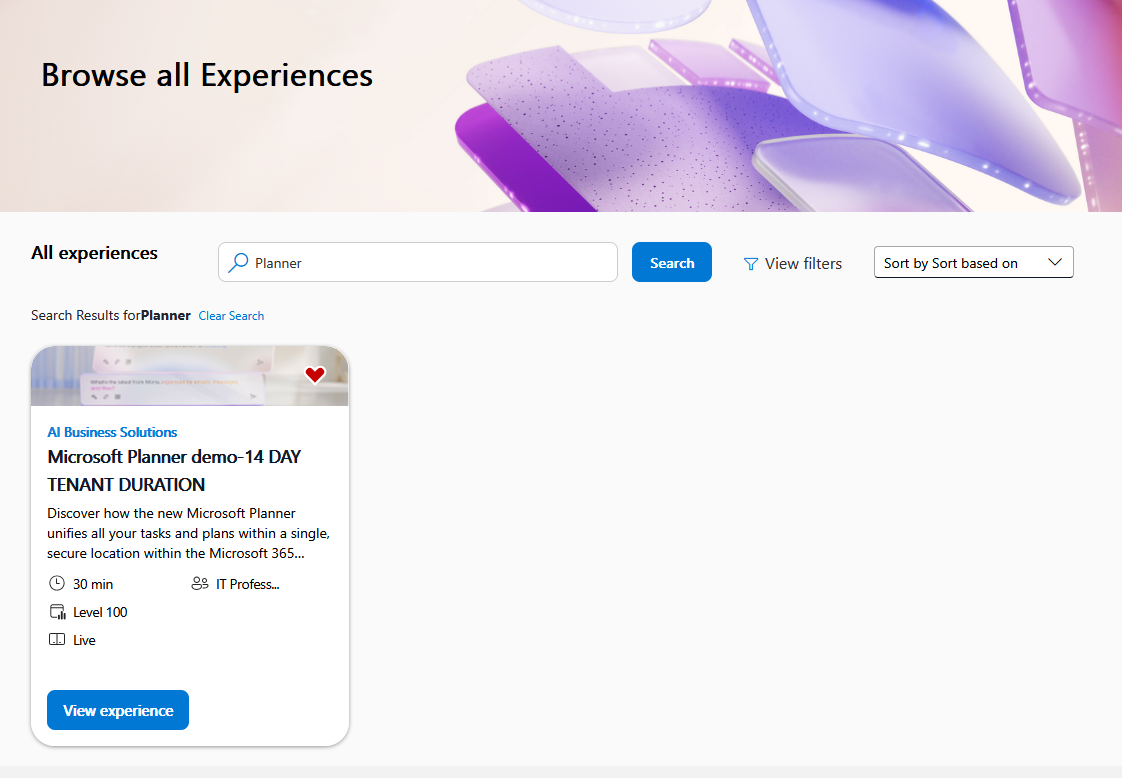
Task: Click the Microsoft Planner demo card title
Action: pos(174,470)
